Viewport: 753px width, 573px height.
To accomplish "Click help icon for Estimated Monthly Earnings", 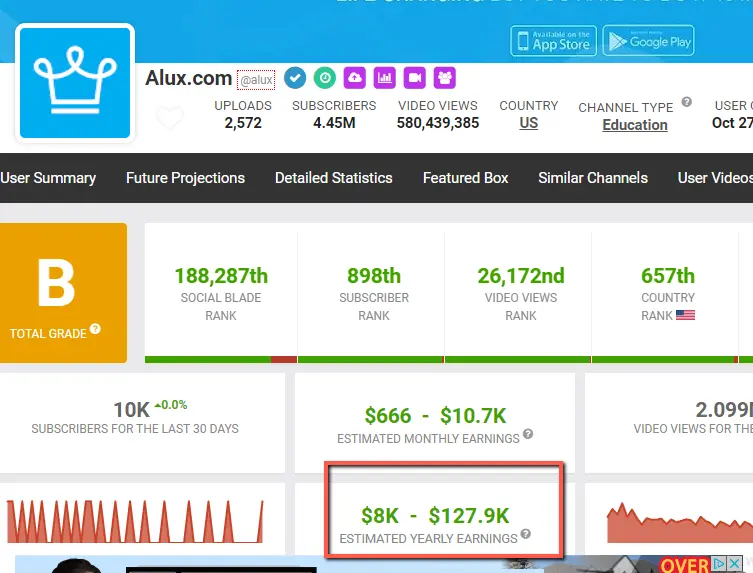I will (x=528, y=435).
